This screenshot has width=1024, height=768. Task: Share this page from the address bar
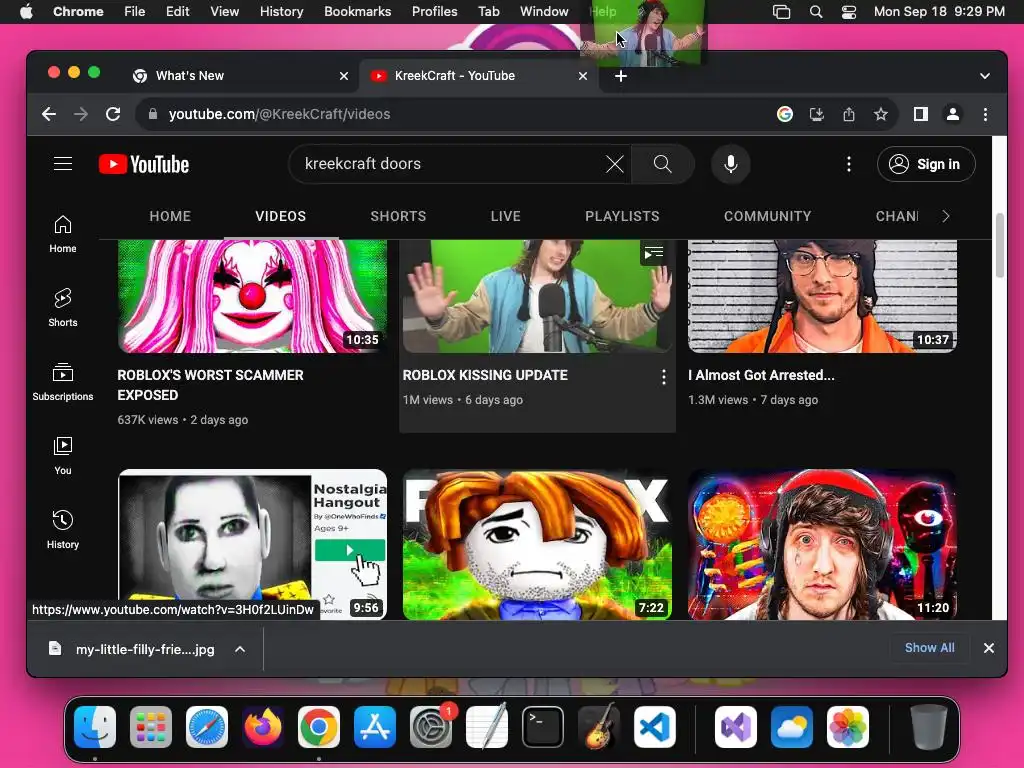[848, 114]
